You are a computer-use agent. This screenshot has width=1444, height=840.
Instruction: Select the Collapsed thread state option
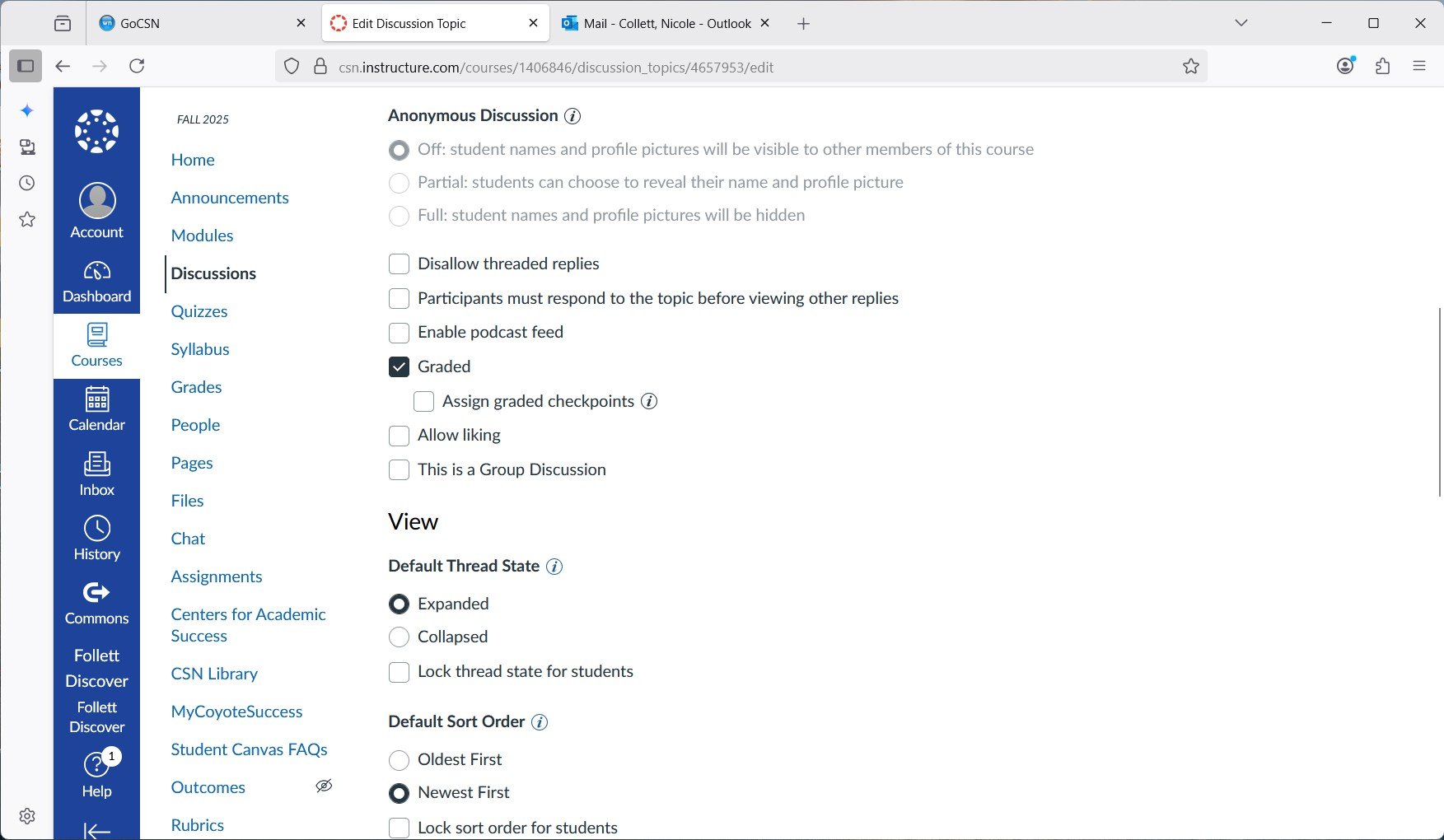(399, 637)
